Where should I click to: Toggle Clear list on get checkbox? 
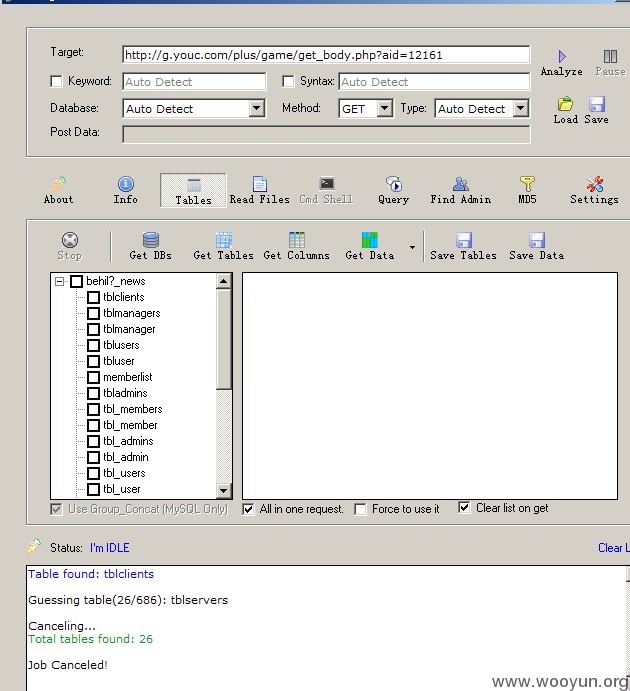pos(464,508)
